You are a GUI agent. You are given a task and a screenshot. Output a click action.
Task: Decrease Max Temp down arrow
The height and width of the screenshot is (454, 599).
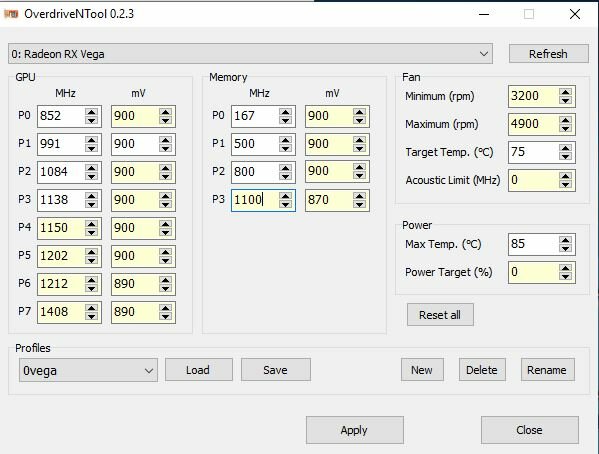click(x=565, y=249)
